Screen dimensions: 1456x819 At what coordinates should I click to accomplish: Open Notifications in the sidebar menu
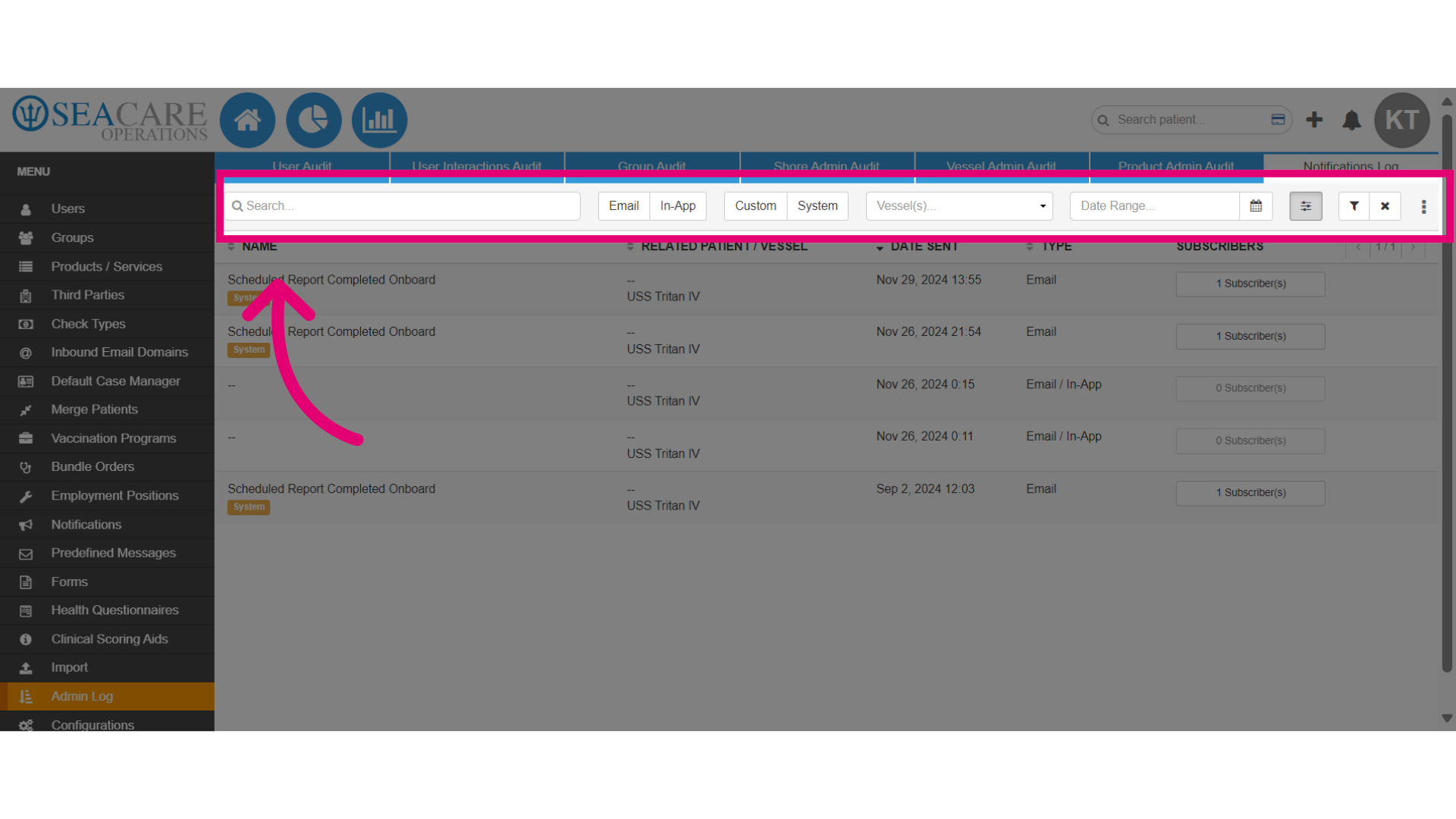point(107,524)
